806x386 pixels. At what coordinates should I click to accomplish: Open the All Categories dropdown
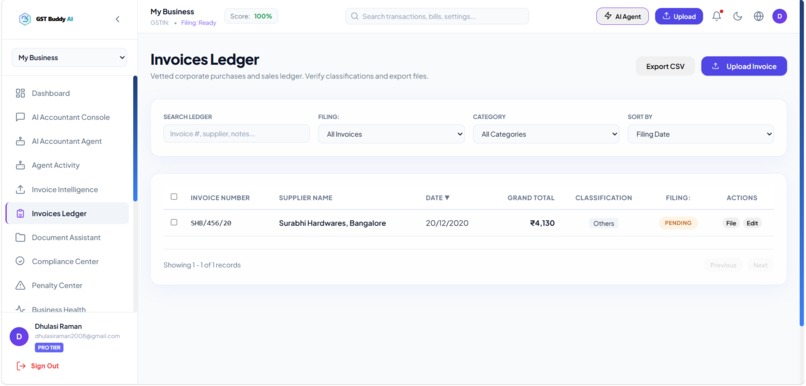(546, 134)
